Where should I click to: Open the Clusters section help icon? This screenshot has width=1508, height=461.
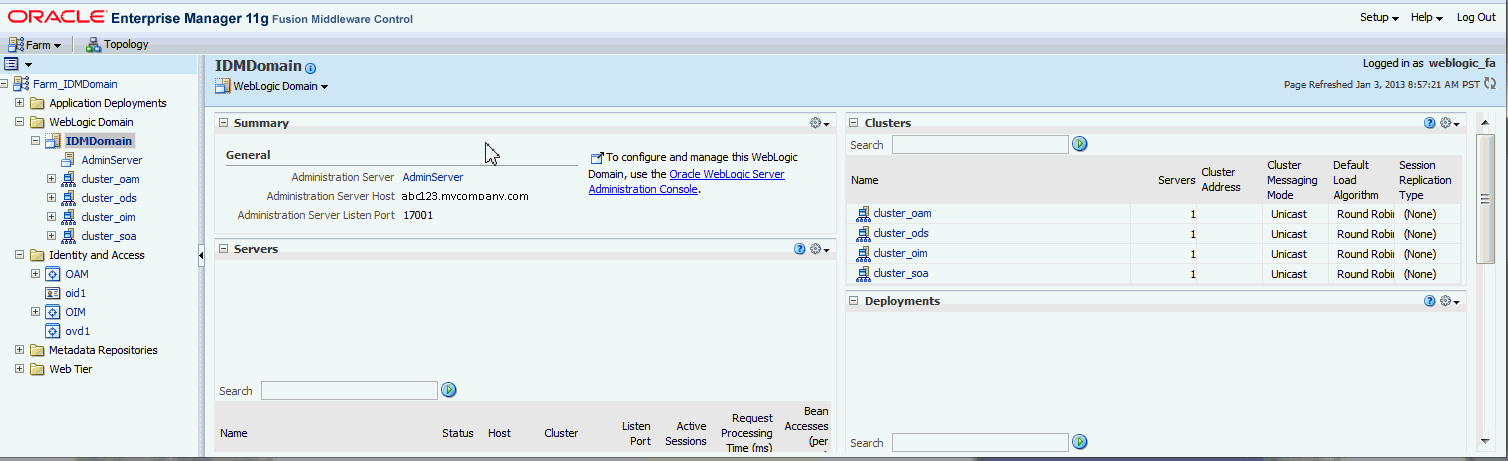(x=1430, y=123)
